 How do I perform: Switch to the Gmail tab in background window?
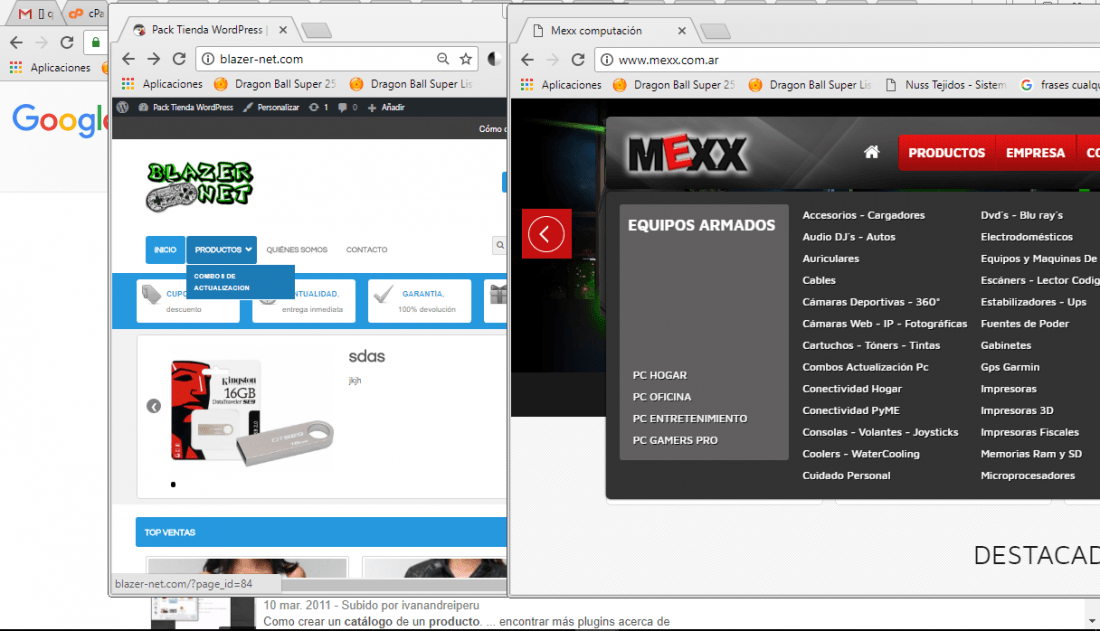click(35, 13)
